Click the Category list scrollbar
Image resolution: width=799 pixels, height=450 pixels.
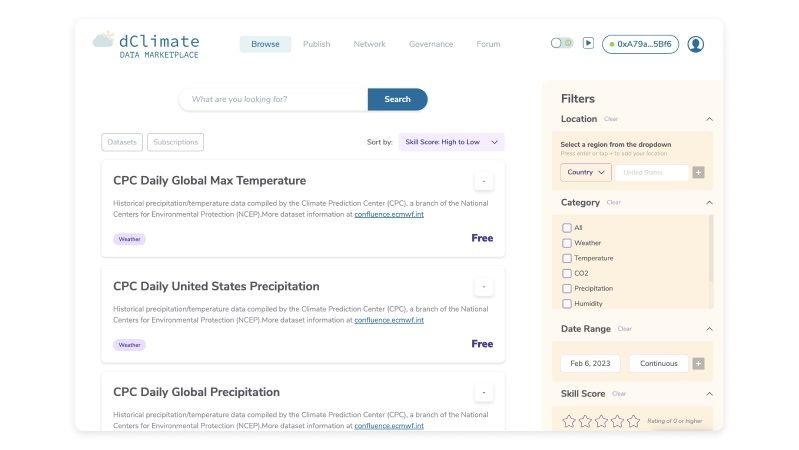[710, 248]
